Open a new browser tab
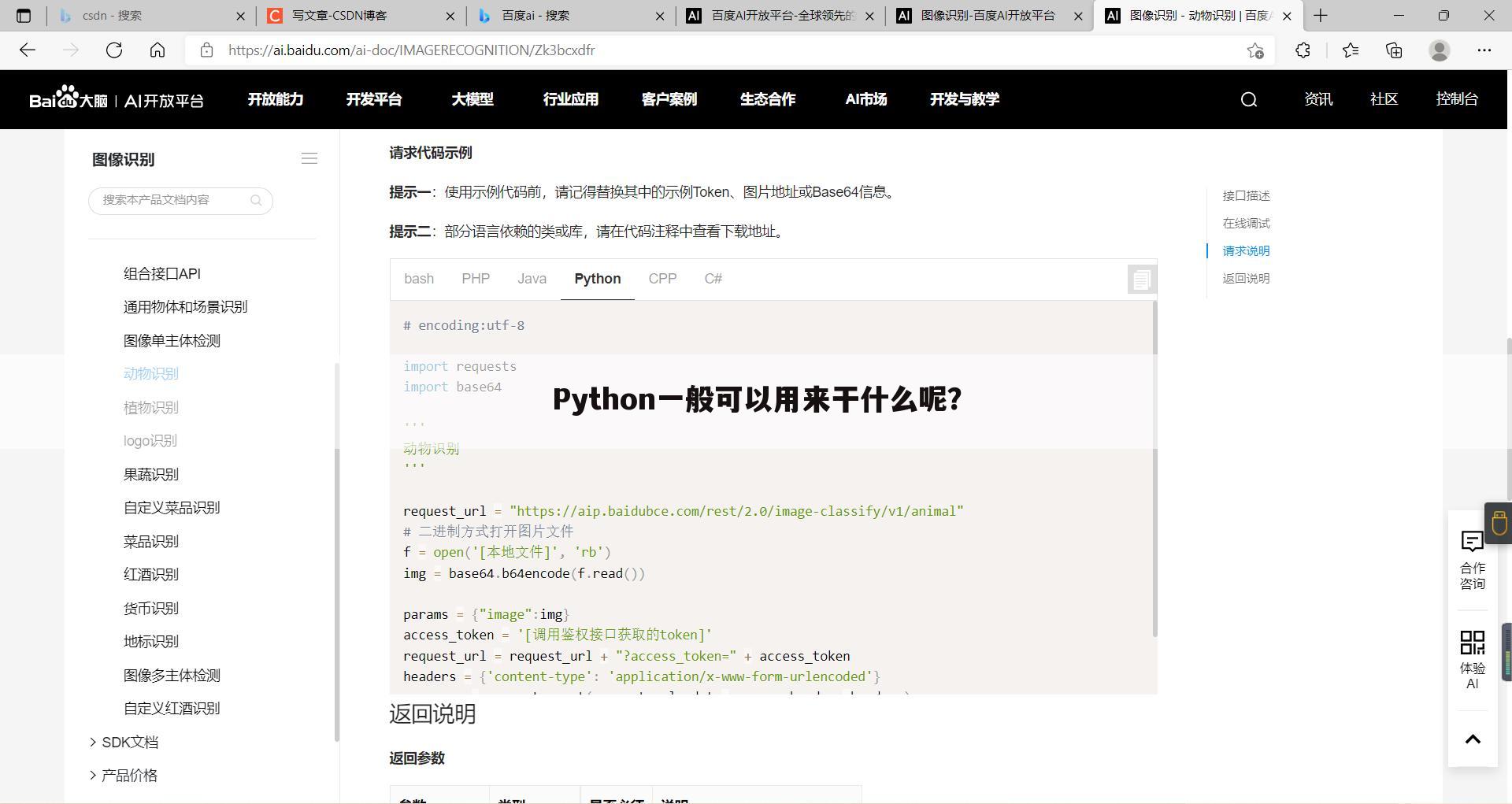Viewport: 1512px width, 804px height. (1321, 15)
